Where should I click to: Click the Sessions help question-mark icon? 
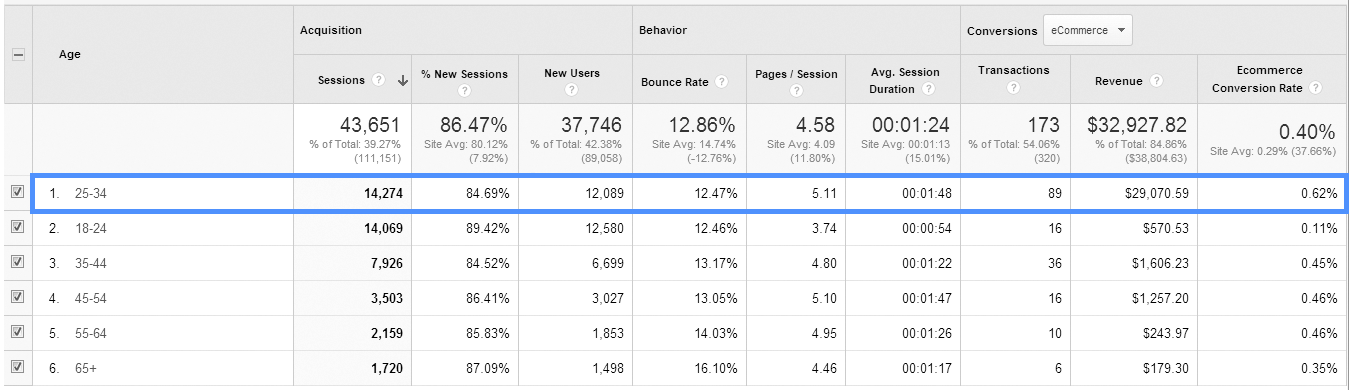tap(379, 81)
